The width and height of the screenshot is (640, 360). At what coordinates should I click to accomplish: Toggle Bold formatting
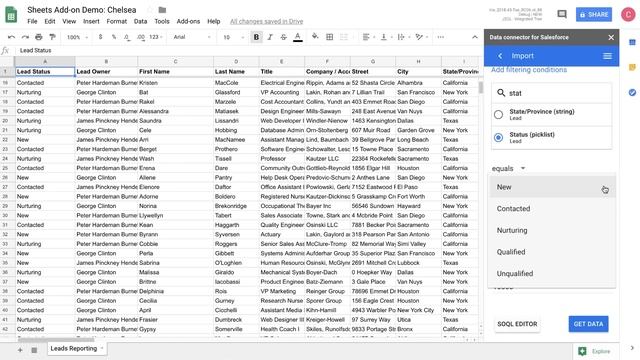coord(256,37)
